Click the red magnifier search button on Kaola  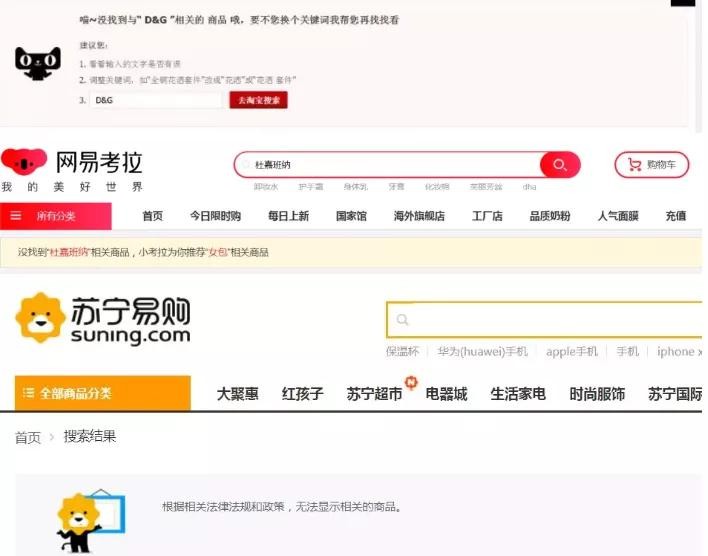[560, 165]
